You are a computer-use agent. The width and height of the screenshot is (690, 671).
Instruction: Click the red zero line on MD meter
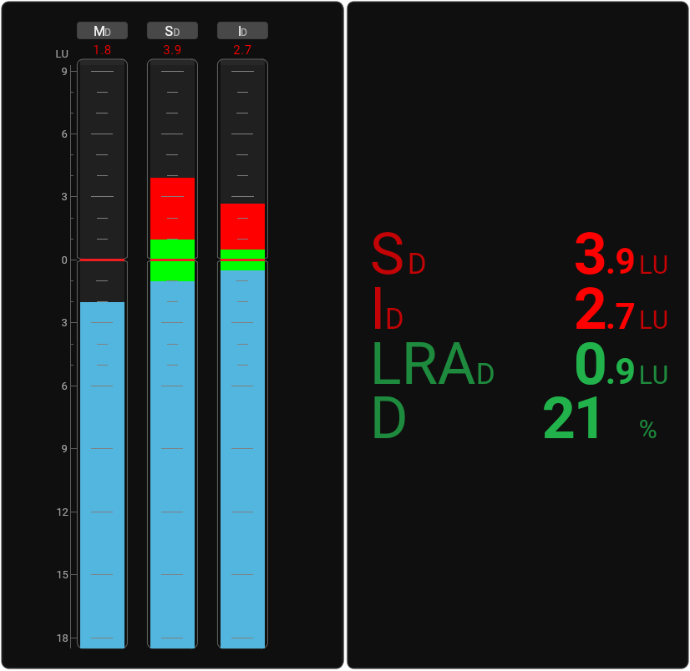pyautogui.click(x=102, y=260)
